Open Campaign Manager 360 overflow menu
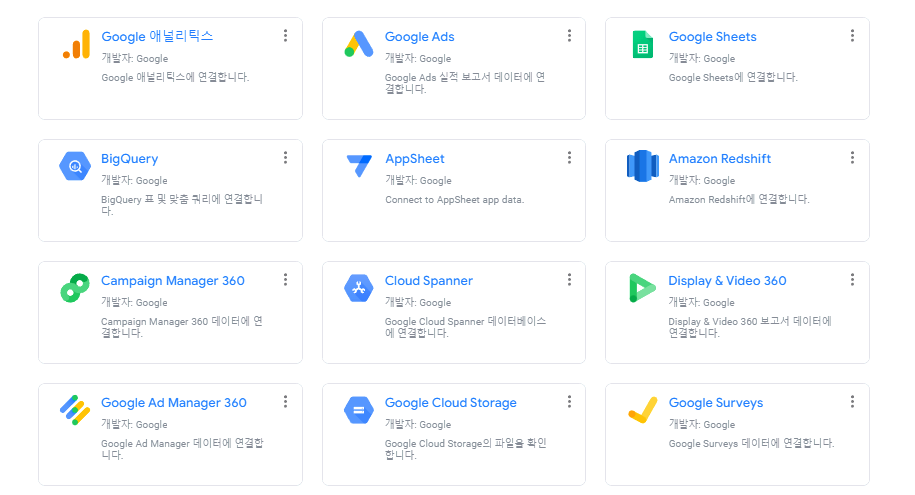 coord(285,280)
